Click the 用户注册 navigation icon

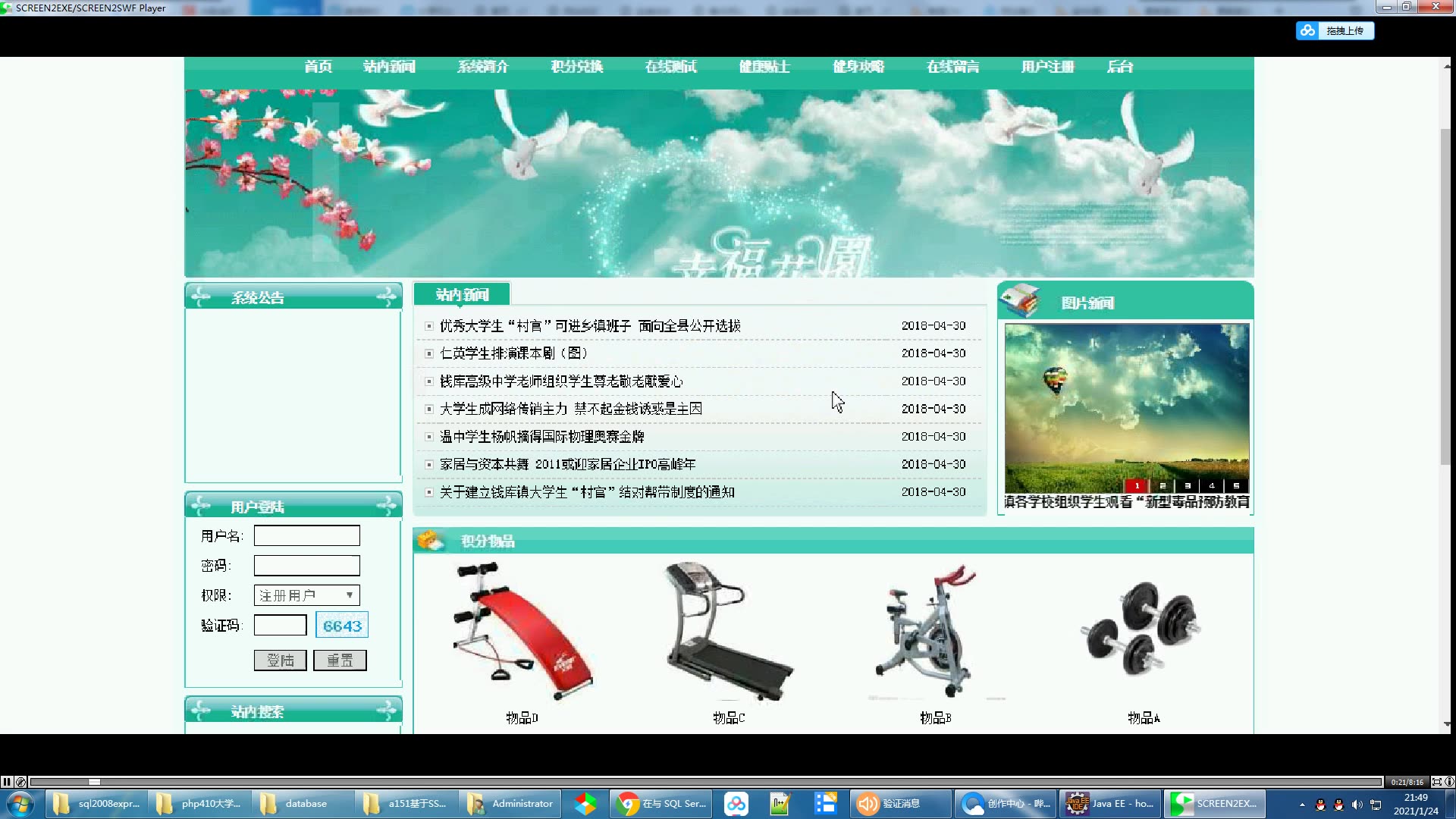pyautogui.click(x=1046, y=67)
